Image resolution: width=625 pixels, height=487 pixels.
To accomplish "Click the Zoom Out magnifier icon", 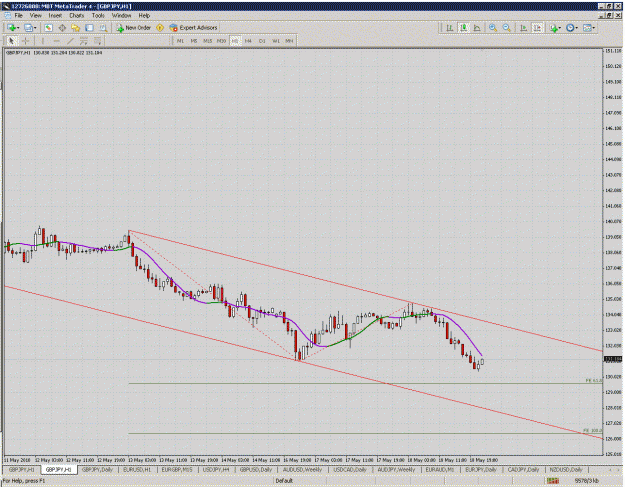I will tap(507, 27).
